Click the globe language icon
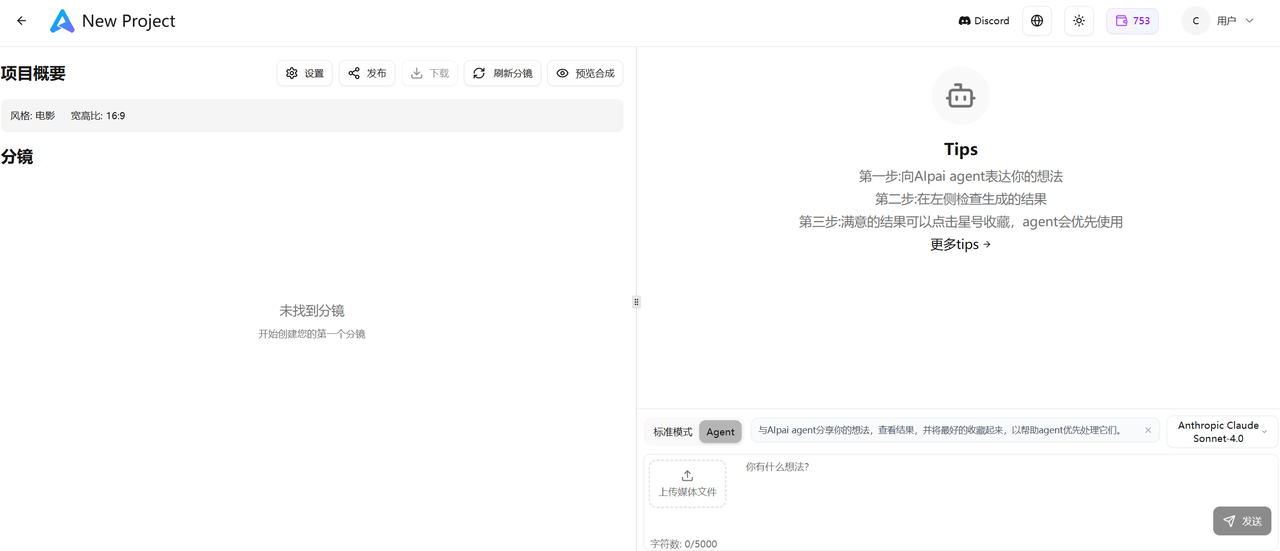This screenshot has height=551, width=1280. (1037, 21)
